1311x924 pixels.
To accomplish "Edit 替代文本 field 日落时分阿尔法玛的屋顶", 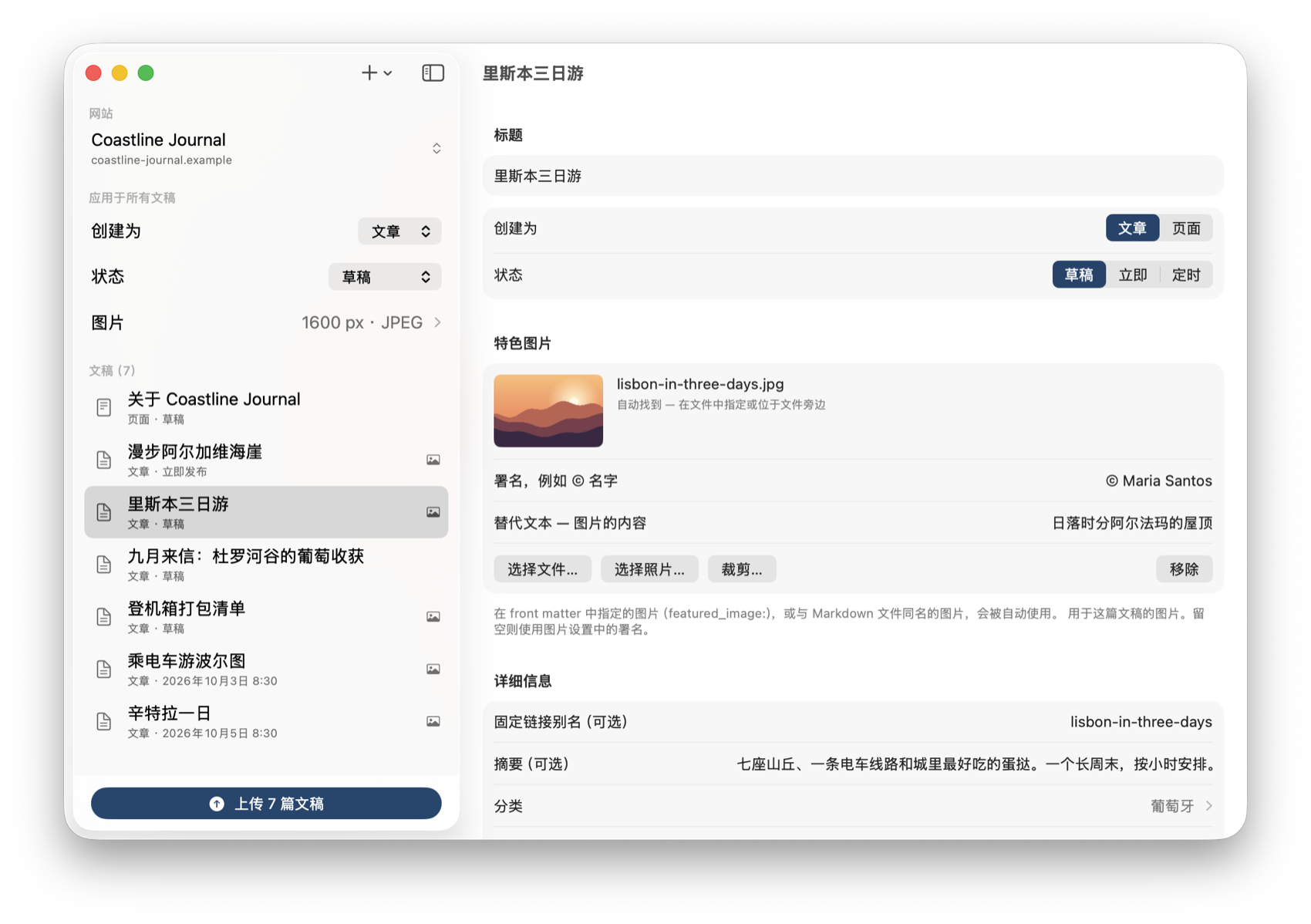I will pos(853,523).
